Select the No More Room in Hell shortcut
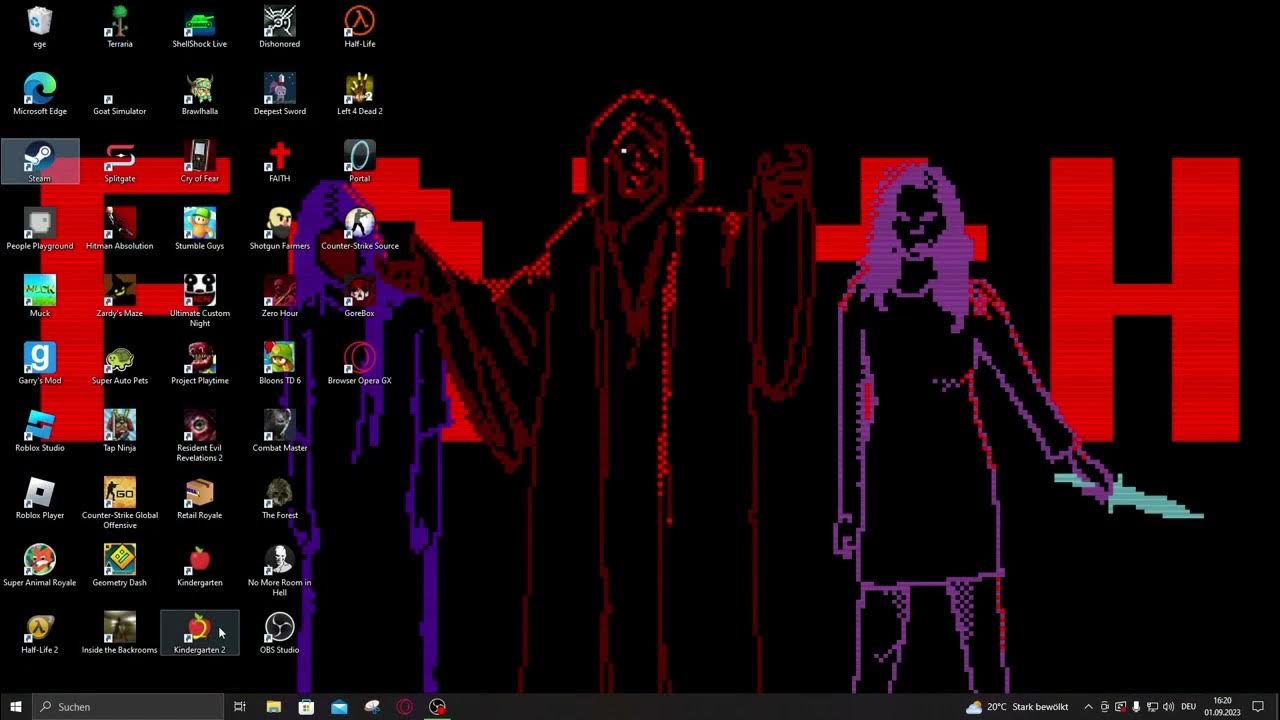 click(280, 570)
